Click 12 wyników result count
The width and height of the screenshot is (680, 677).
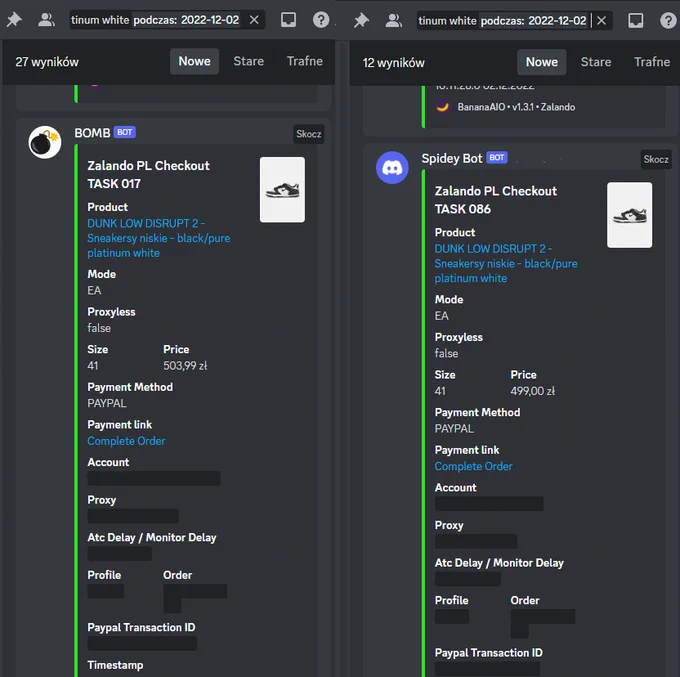coord(393,63)
